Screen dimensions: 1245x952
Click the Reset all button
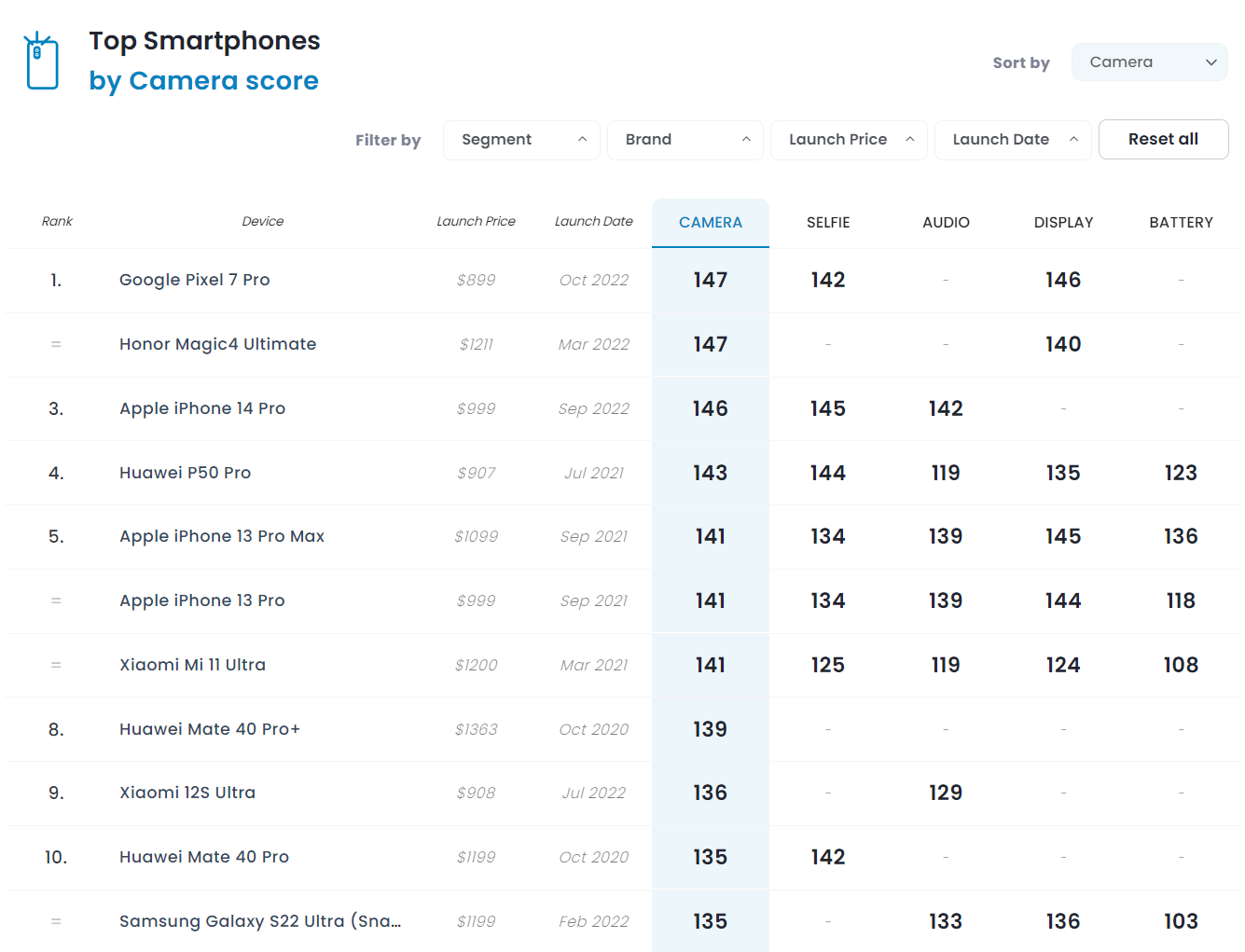(x=1163, y=140)
